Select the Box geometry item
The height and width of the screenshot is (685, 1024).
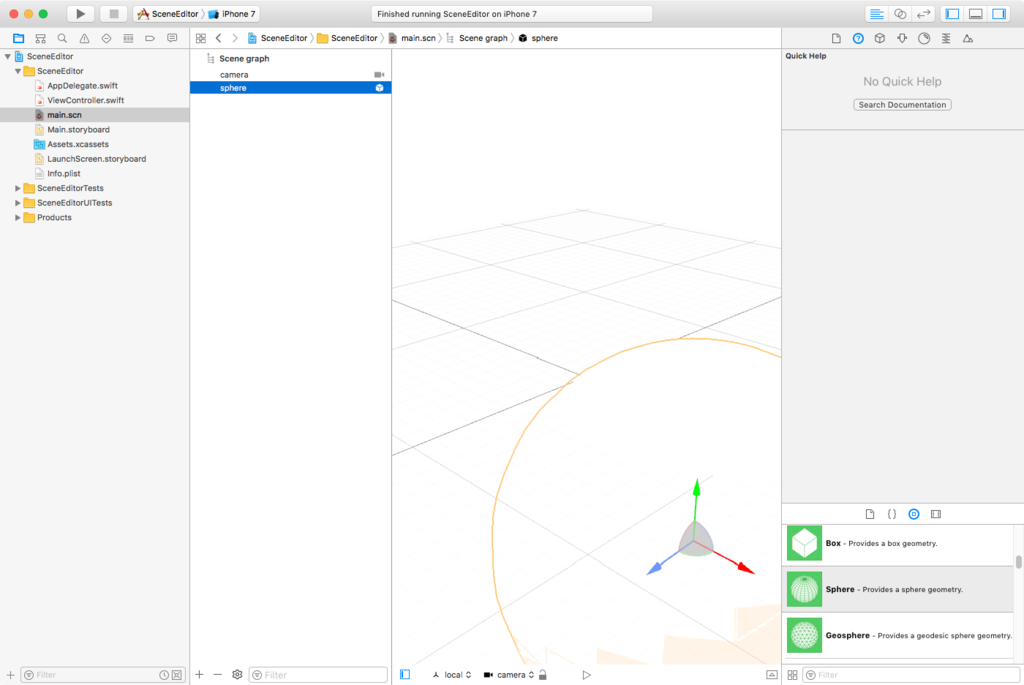click(898, 543)
